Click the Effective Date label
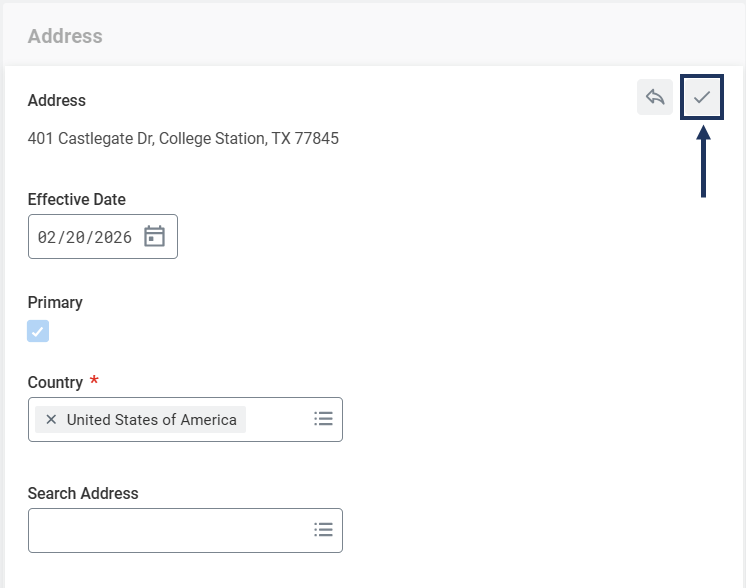Viewport: 746px width, 588px height. coord(77,200)
